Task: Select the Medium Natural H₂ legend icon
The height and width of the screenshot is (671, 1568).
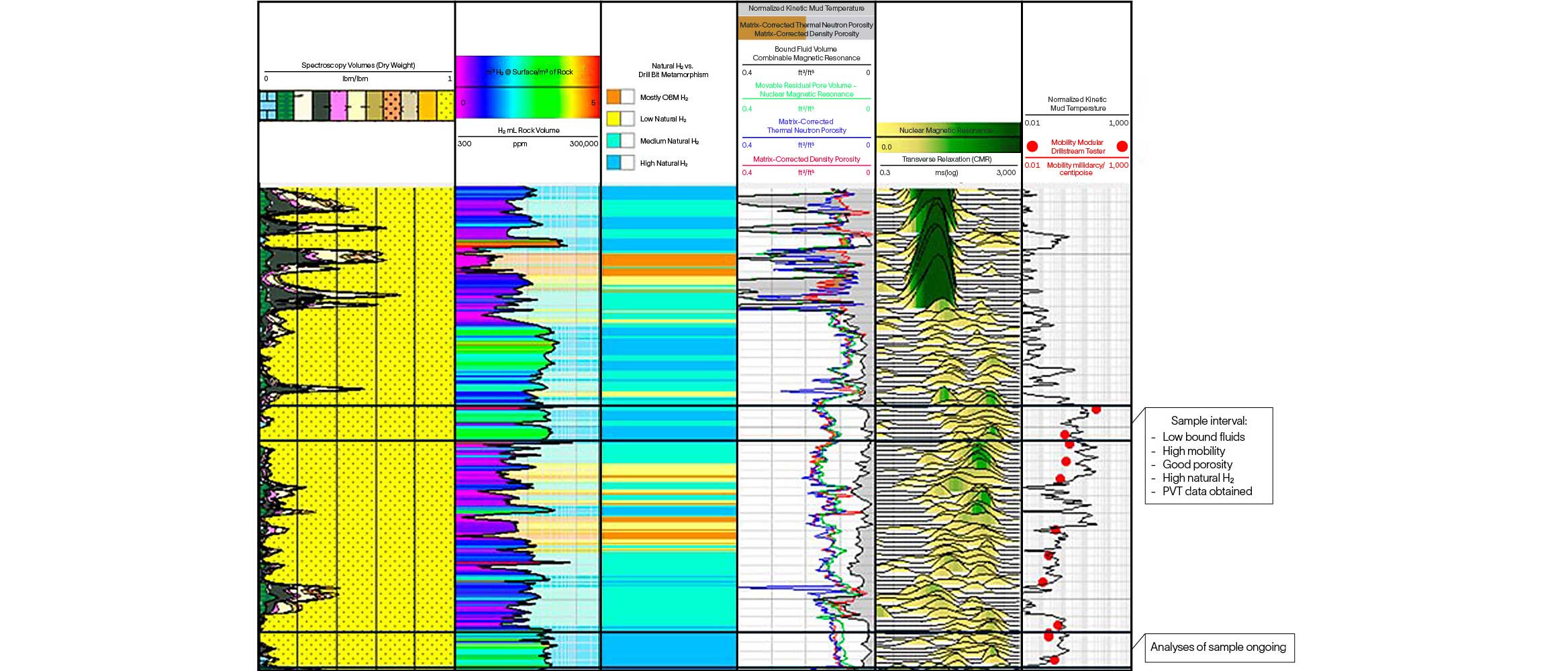Action: point(619,140)
